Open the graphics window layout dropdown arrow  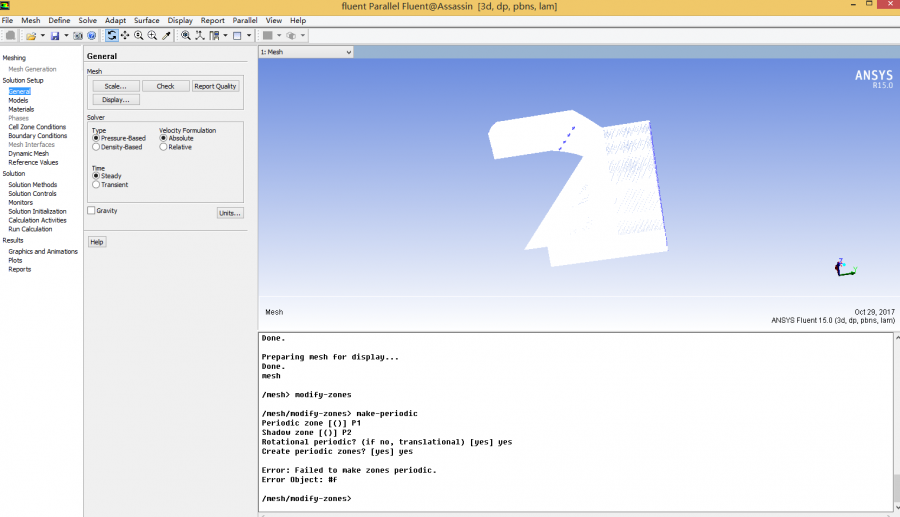pos(249,36)
